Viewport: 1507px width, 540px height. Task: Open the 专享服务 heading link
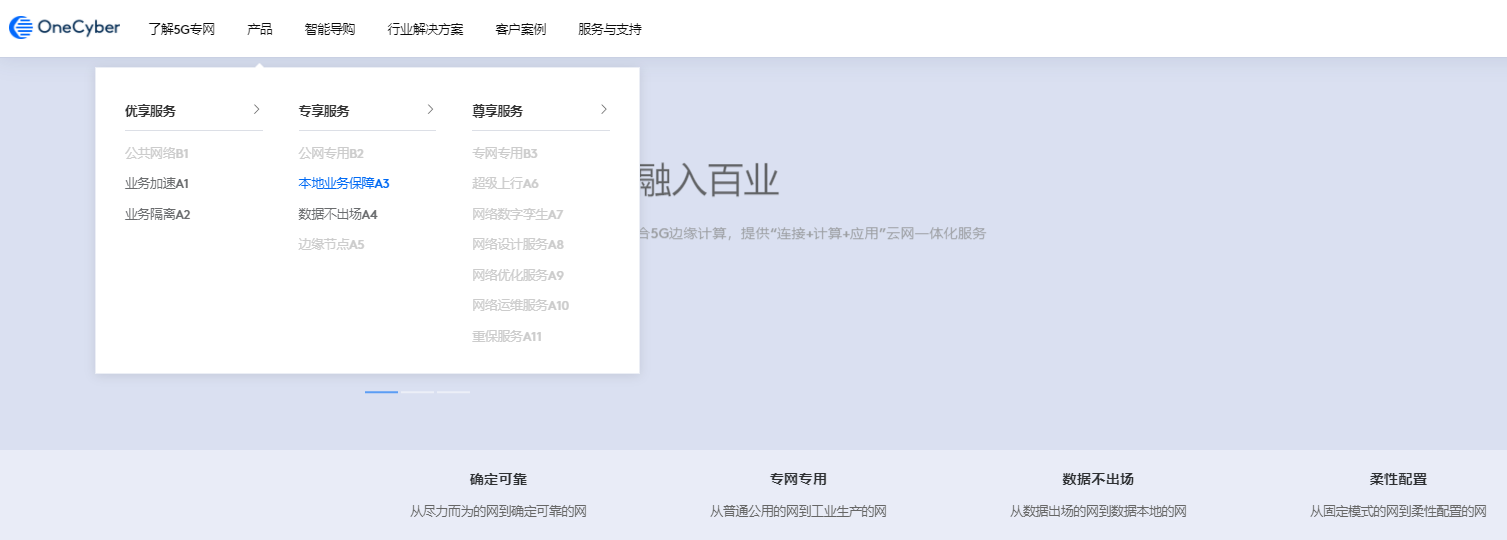tap(324, 111)
